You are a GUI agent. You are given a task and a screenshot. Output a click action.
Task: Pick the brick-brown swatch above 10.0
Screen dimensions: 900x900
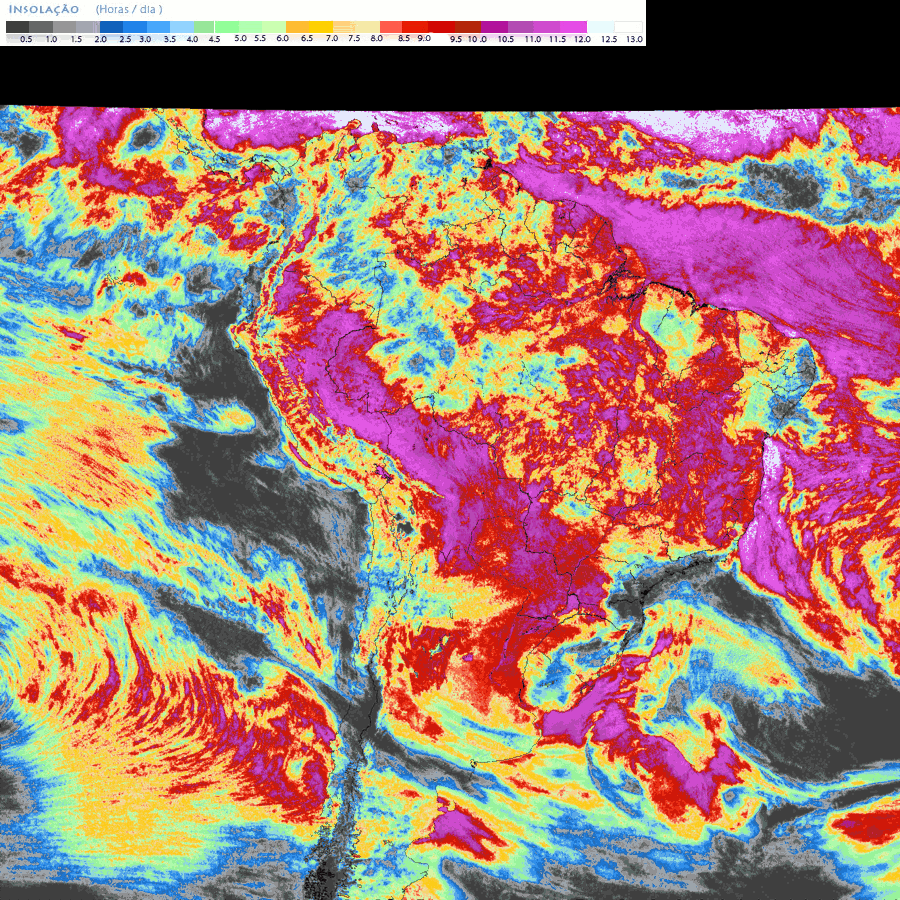[468, 27]
